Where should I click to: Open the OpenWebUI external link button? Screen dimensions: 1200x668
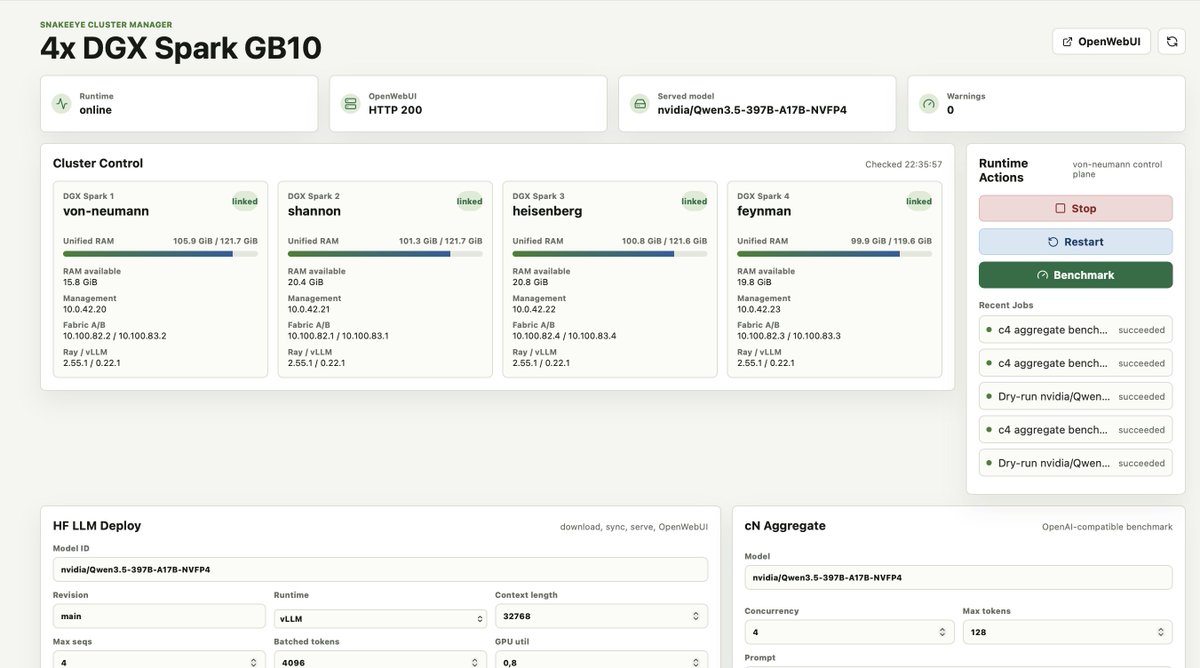[1102, 41]
